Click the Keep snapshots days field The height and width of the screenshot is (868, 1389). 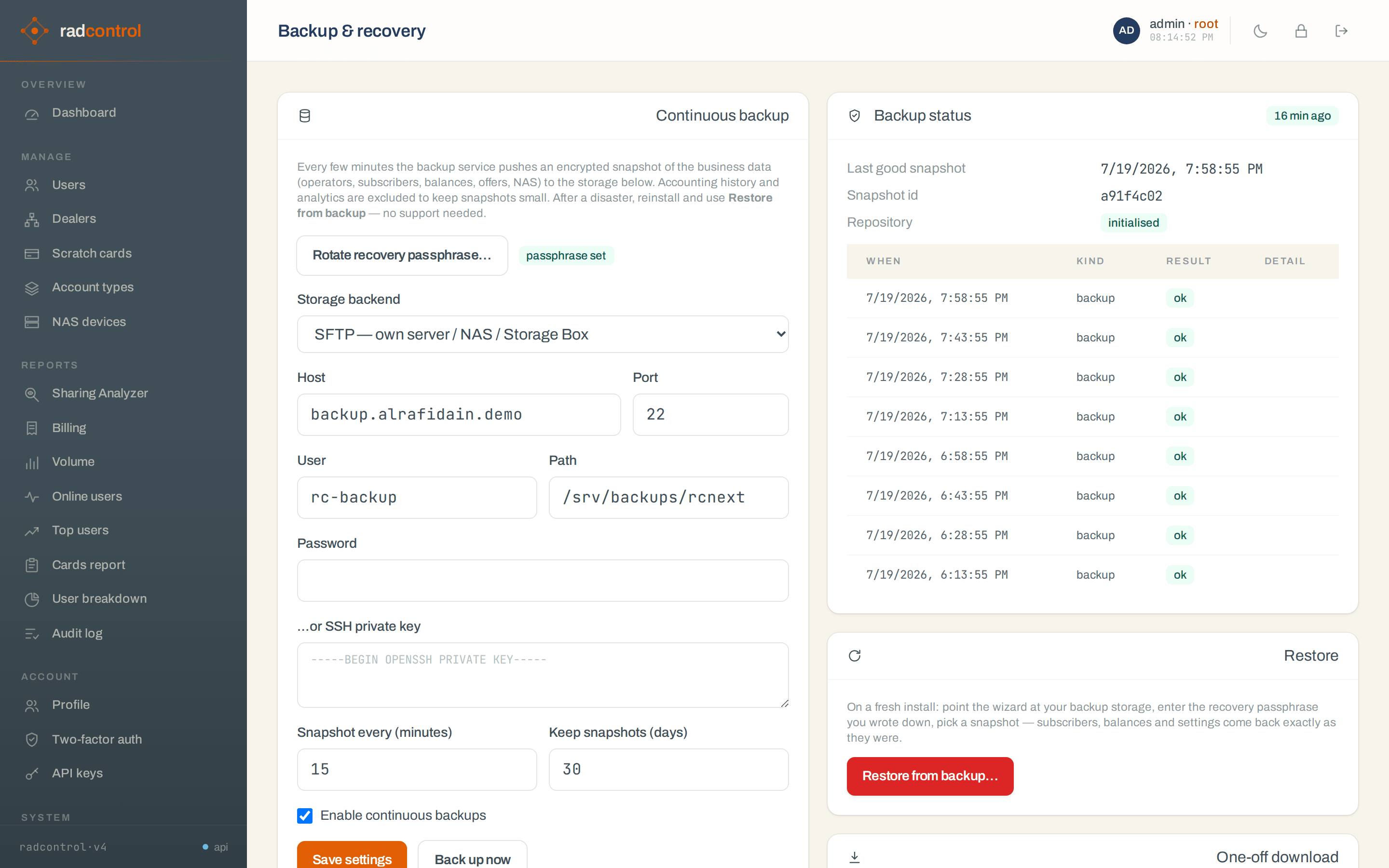[x=668, y=769]
